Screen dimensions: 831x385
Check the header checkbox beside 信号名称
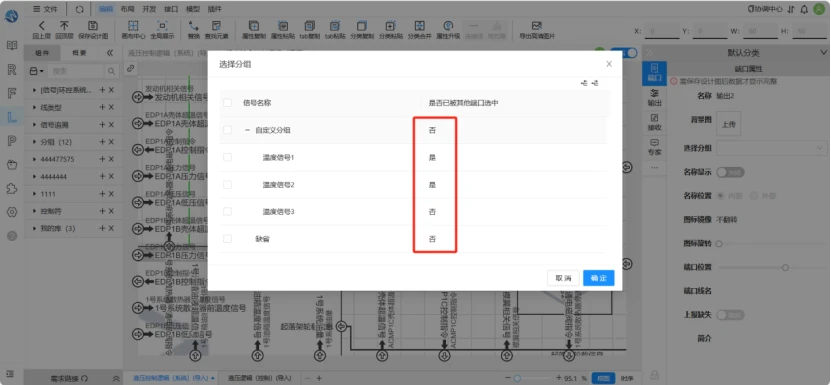[x=227, y=103]
